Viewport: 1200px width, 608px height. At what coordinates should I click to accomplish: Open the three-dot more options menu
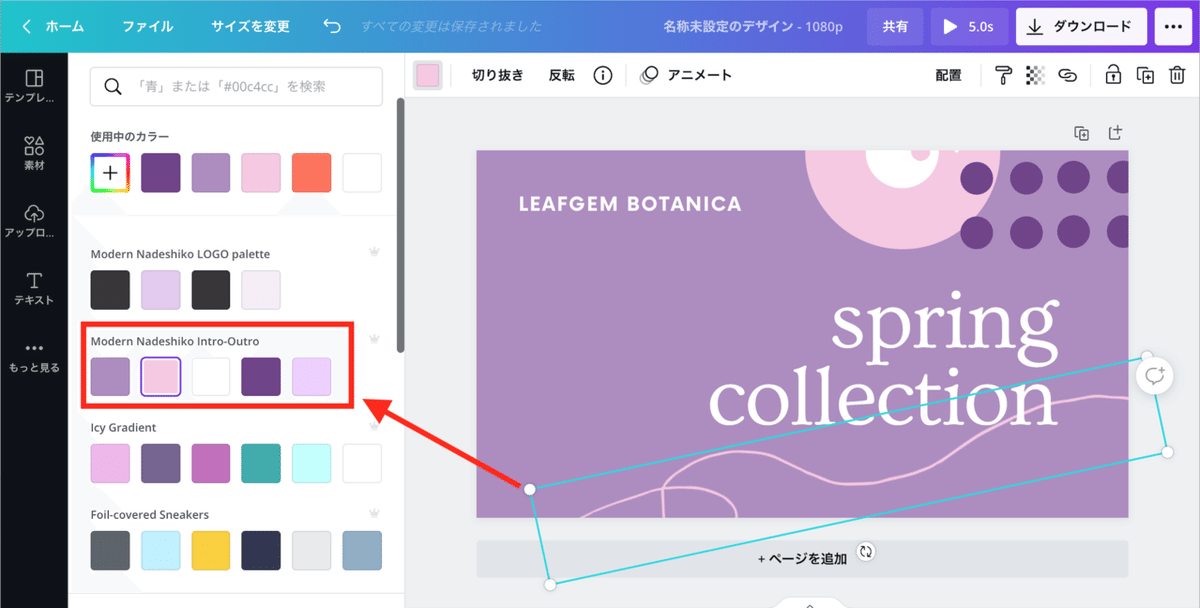(x=1174, y=27)
